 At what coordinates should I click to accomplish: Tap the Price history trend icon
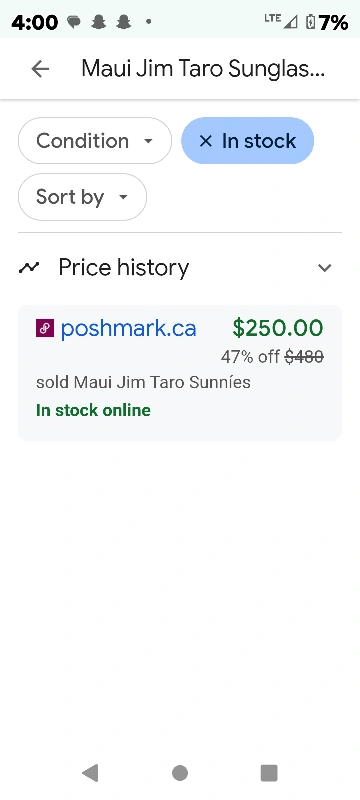(29, 267)
